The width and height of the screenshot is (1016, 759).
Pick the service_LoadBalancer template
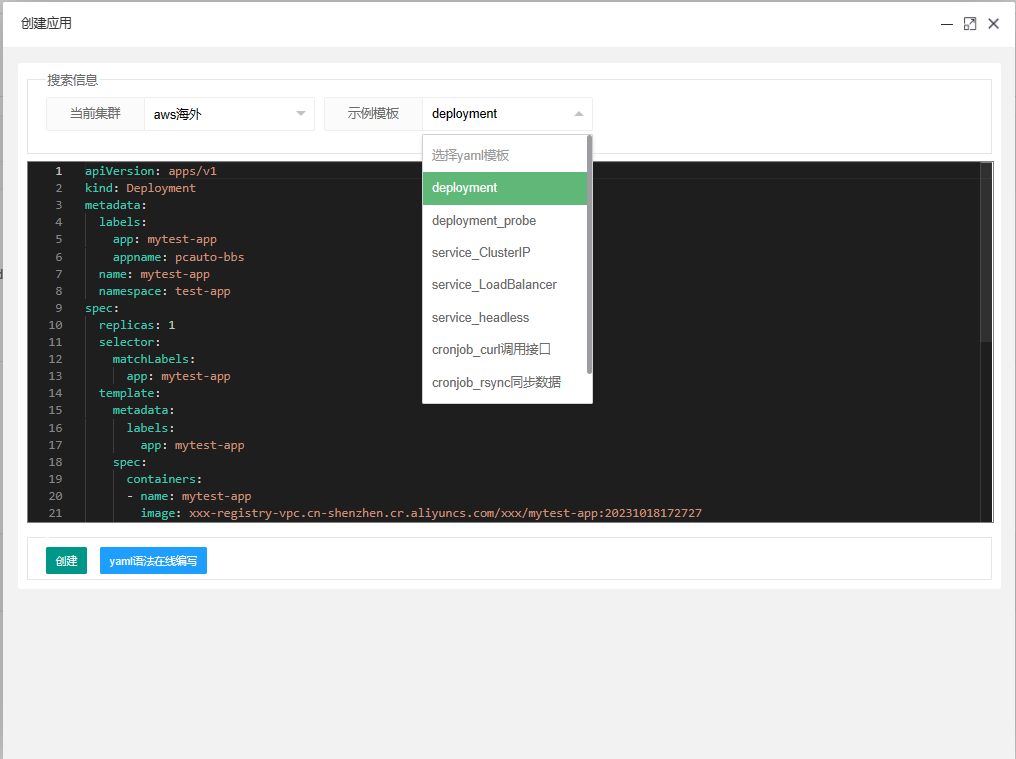point(505,285)
